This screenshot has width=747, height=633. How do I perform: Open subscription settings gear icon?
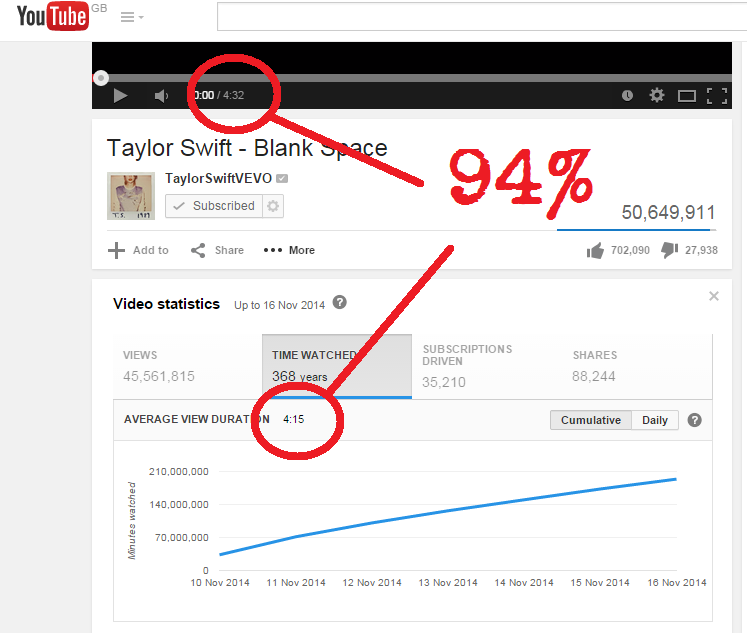(273, 206)
